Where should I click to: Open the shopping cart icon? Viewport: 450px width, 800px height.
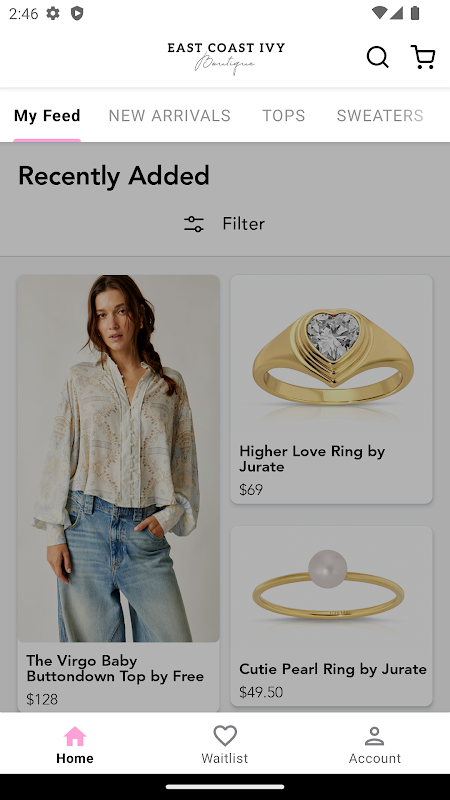pyautogui.click(x=423, y=57)
